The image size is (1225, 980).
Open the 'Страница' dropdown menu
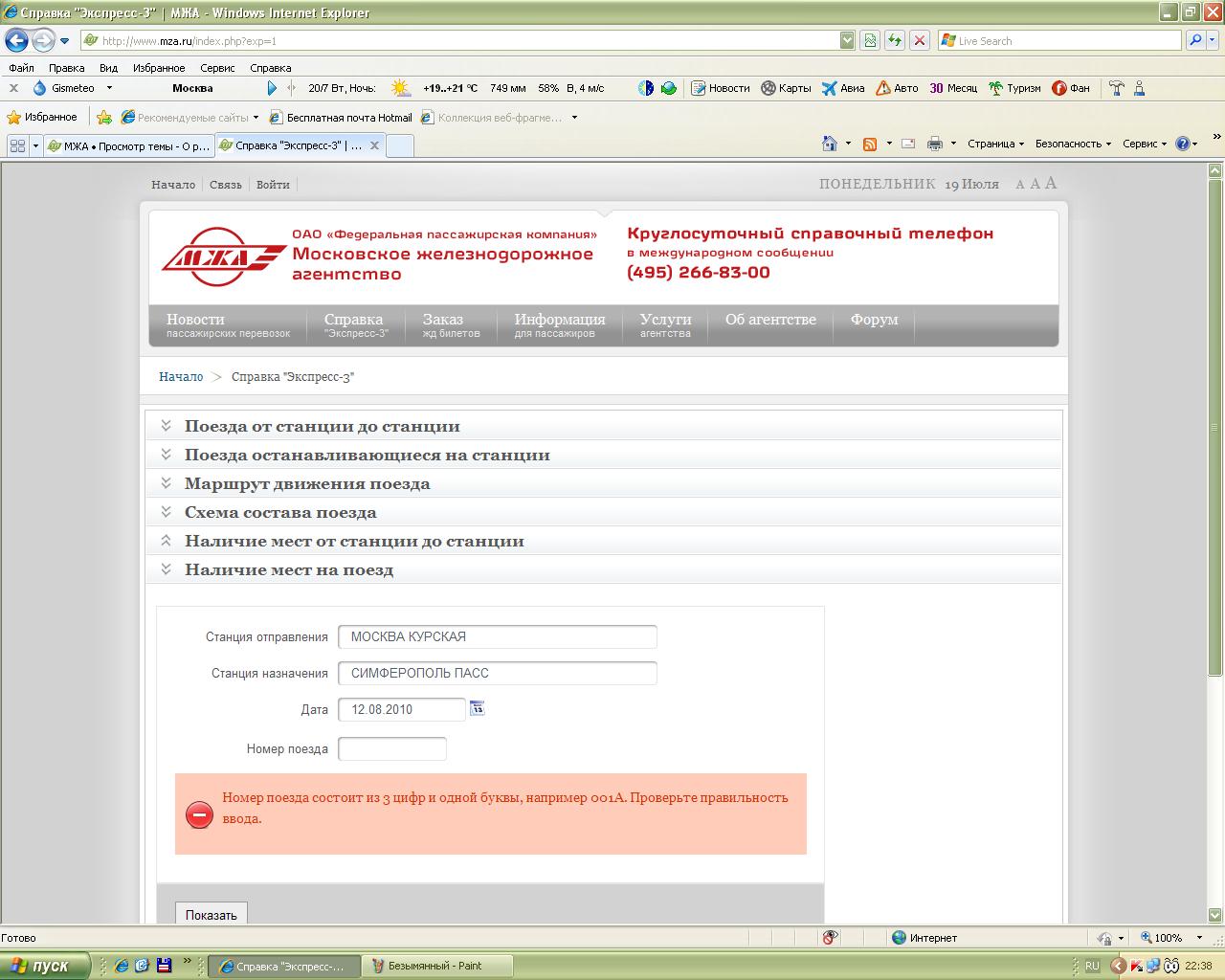[x=995, y=144]
